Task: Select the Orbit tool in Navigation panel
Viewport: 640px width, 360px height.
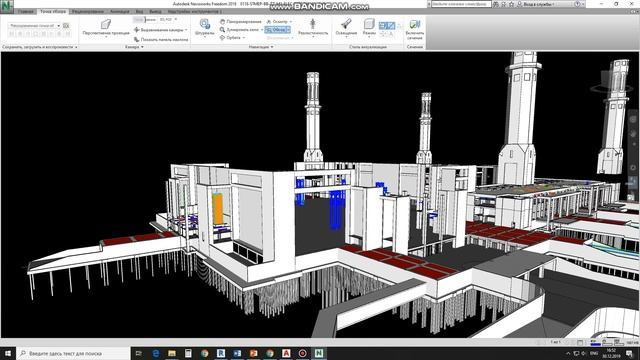Action: (x=232, y=38)
